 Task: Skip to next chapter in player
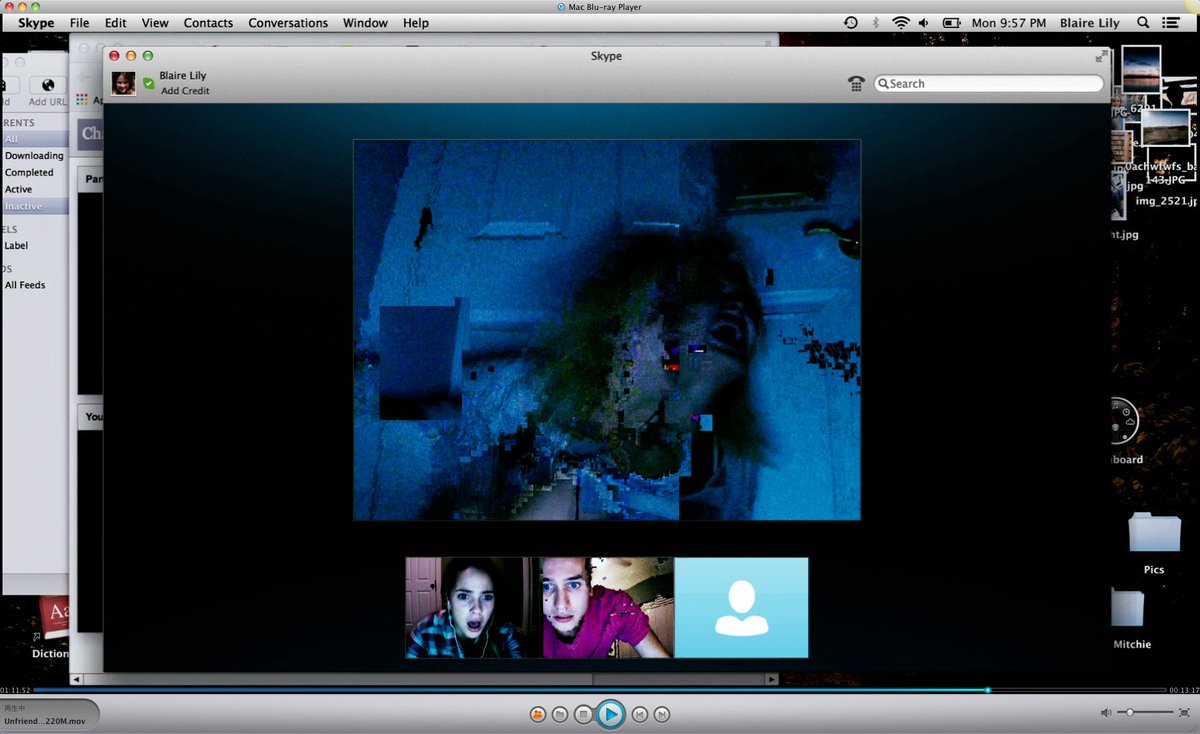[661, 714]
